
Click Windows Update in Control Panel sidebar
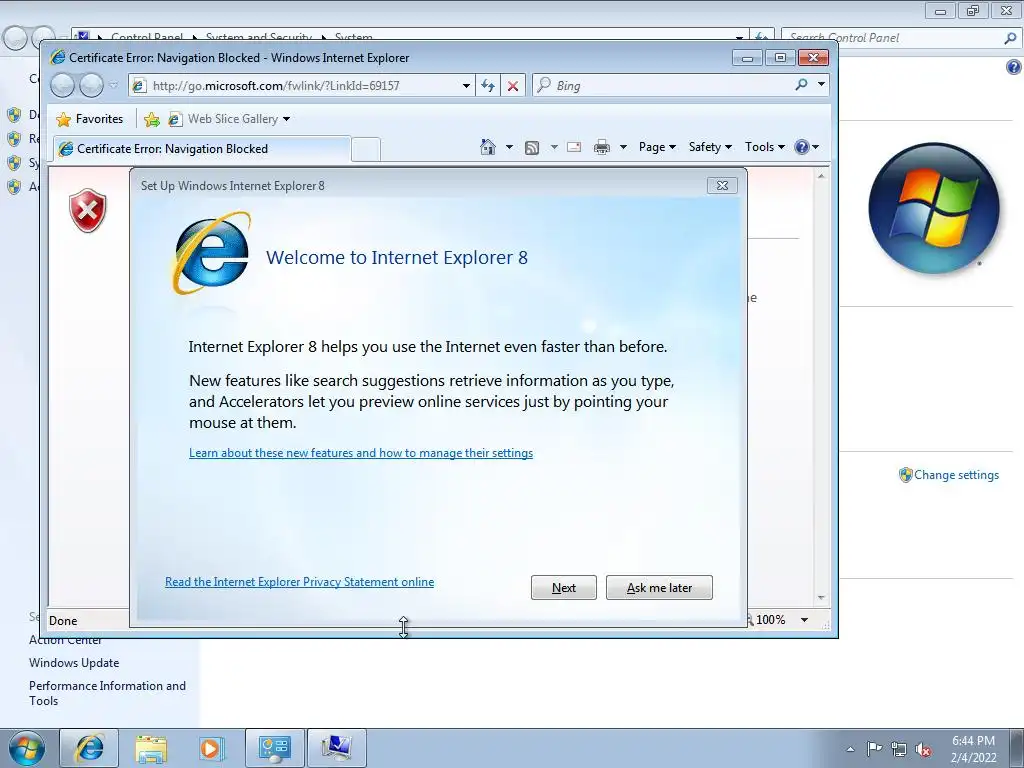pos(74,663)
